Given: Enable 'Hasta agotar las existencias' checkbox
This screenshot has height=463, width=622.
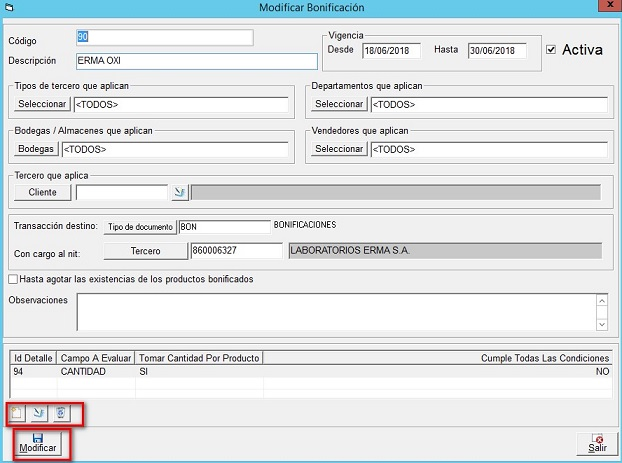Looking at the screenshot, I should (x=13, y=279).
